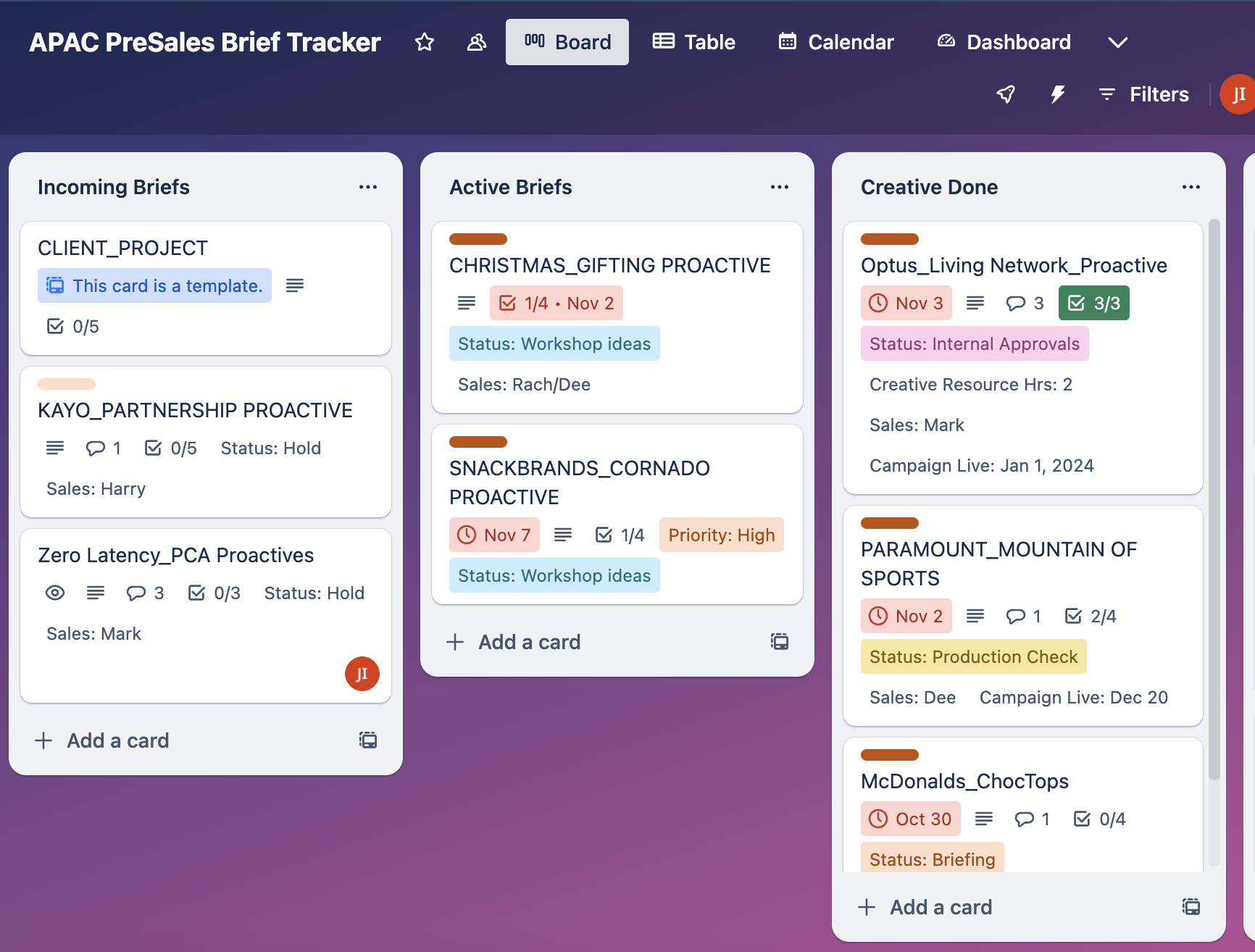Open JI member avatar in header
Viewport: 1255px width, 952px height.
1238,94
